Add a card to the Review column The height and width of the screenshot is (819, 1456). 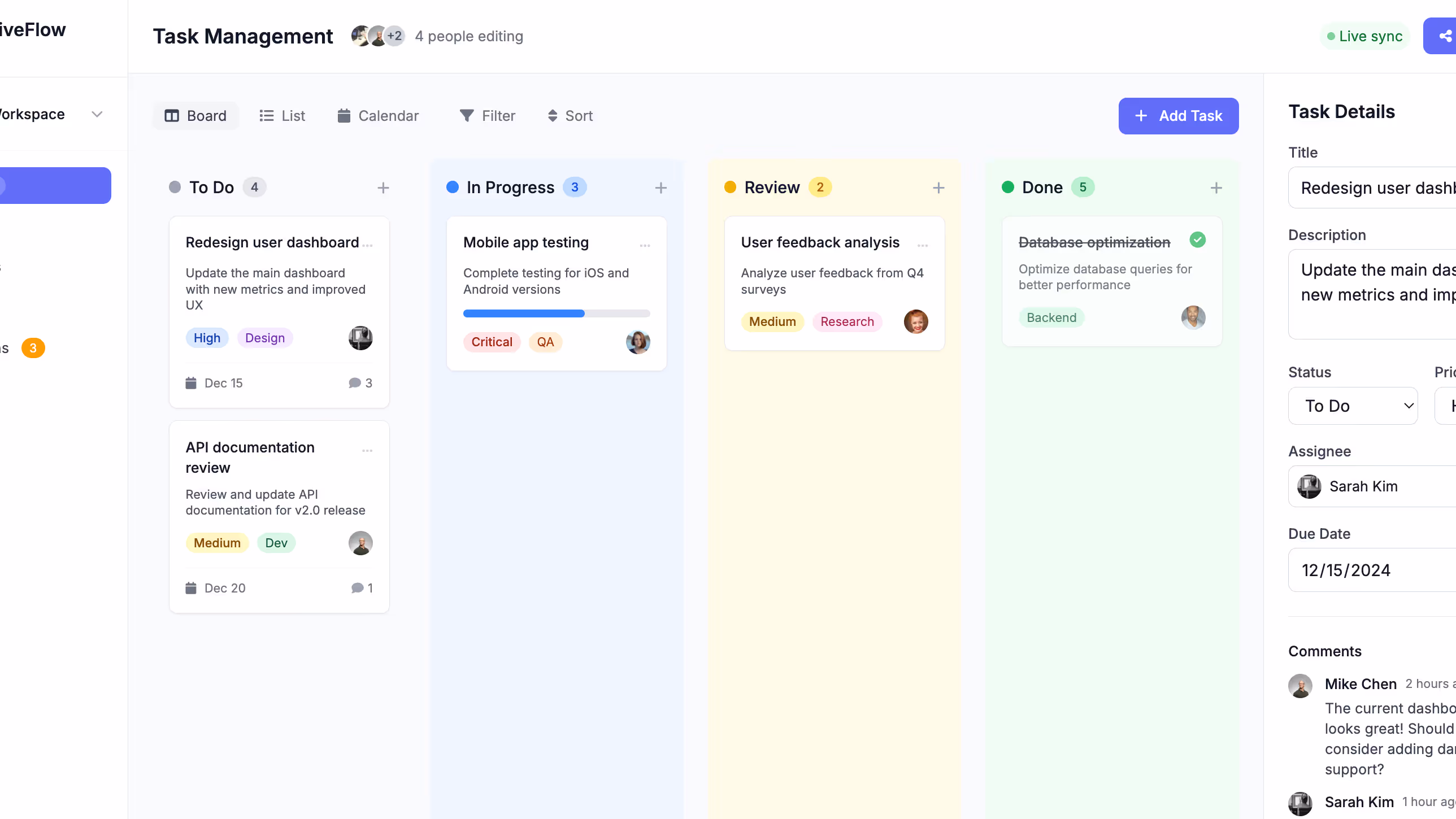pyautogui.click(x=938, y=187)
